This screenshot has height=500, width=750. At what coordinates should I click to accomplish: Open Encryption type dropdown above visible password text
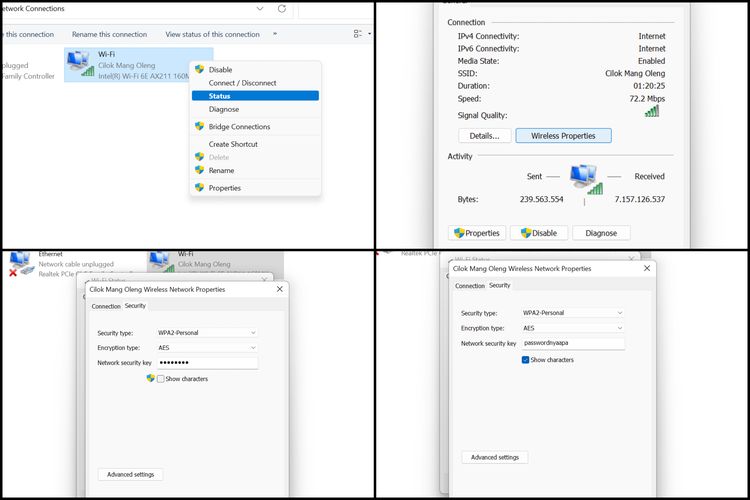click(572, 328)
